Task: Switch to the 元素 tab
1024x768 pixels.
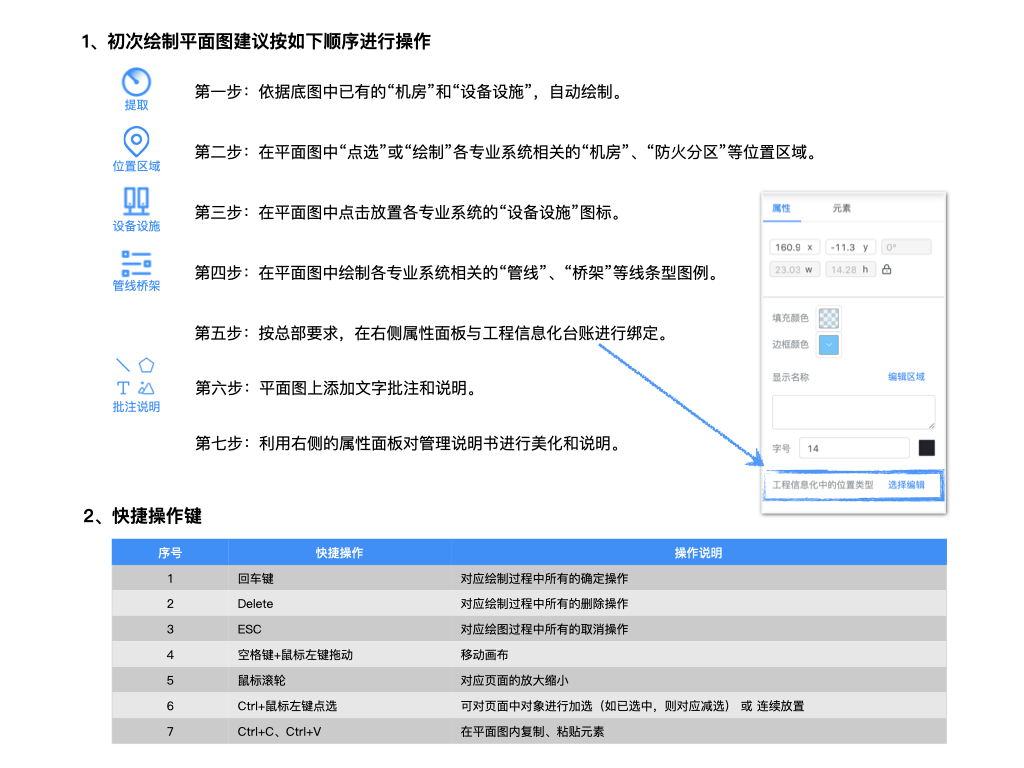Action: point(842,209)
